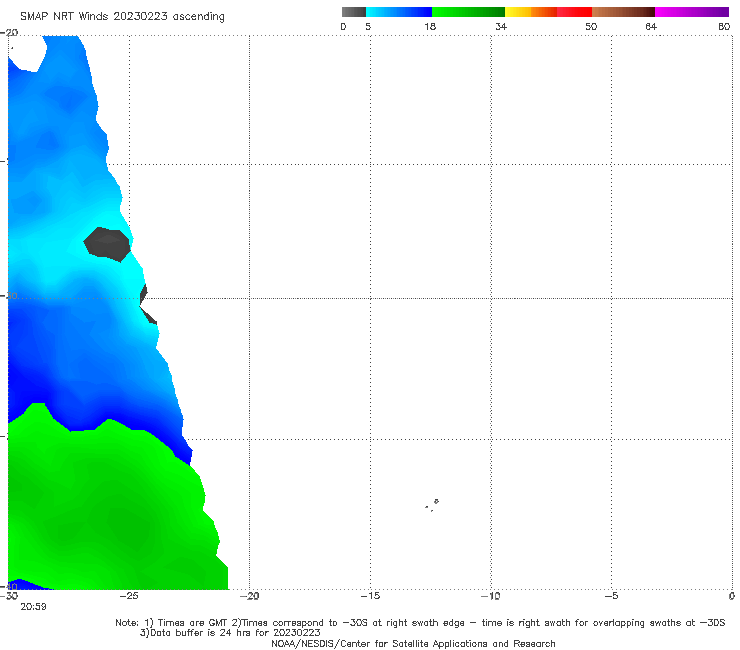740x650 pixels.
Task: Click the swath time stamp "20:59"
Action: point(33,607)
